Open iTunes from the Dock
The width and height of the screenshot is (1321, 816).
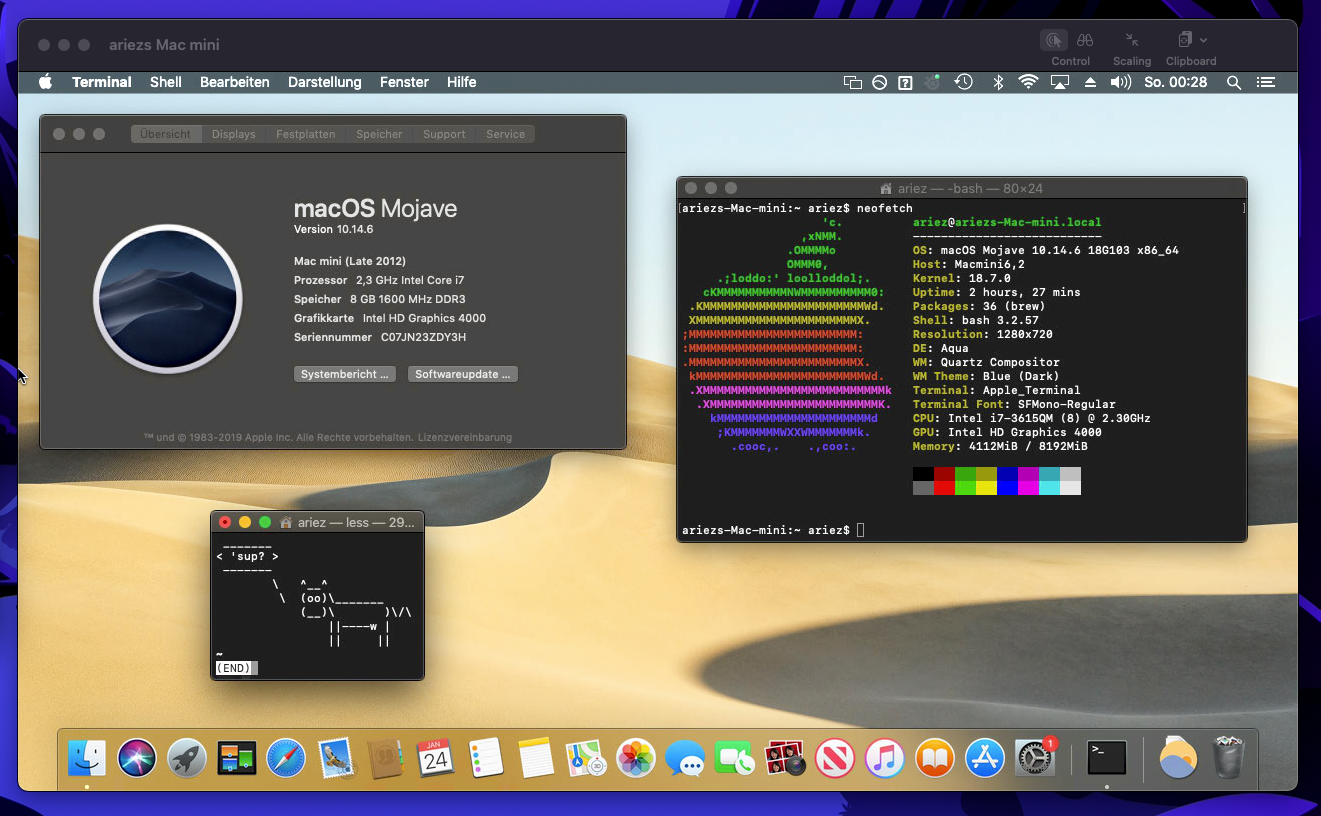point(885,758)
